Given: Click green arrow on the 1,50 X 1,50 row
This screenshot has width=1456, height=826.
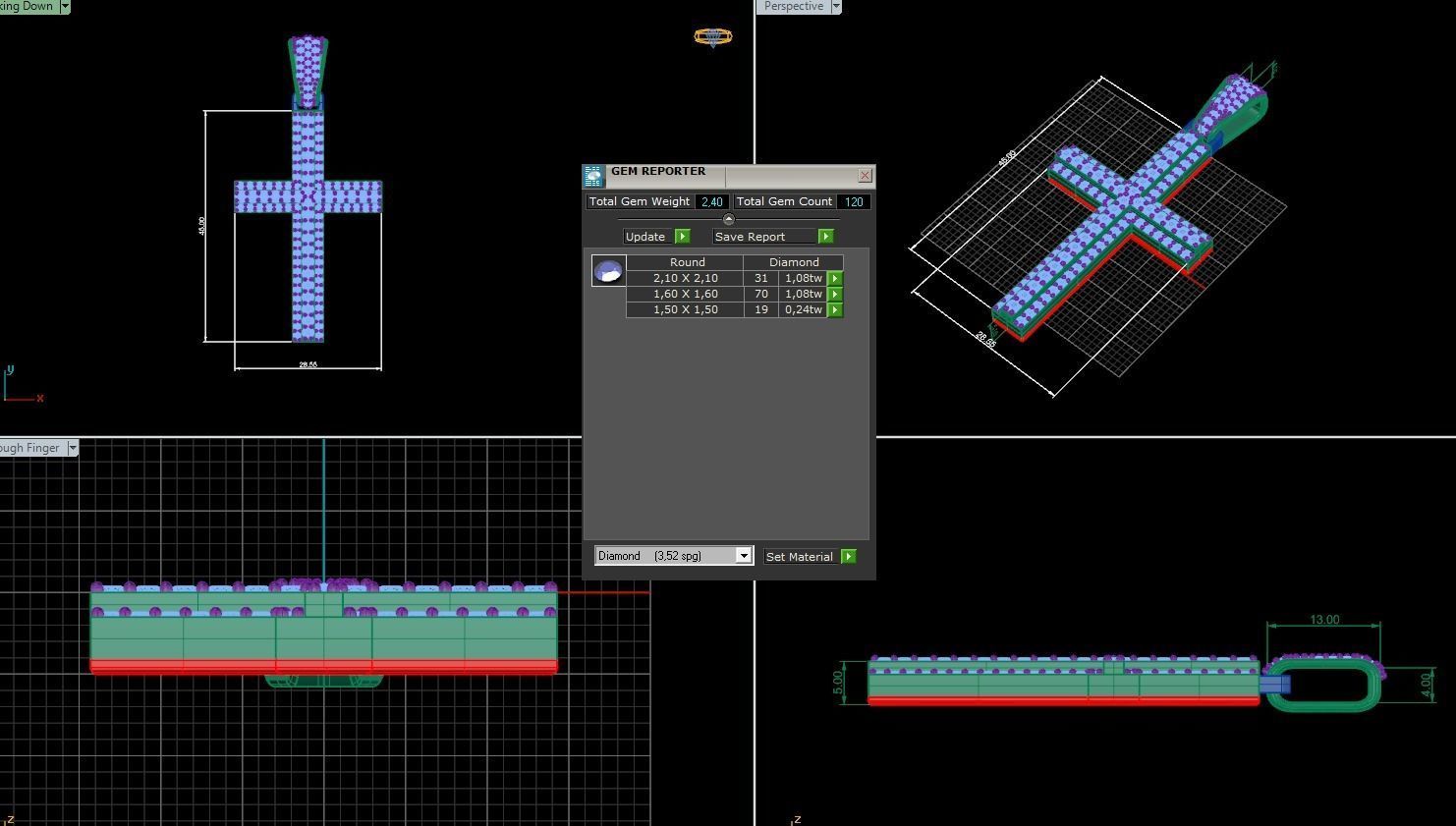Looking at the screenshot, I should click(835, 309).
